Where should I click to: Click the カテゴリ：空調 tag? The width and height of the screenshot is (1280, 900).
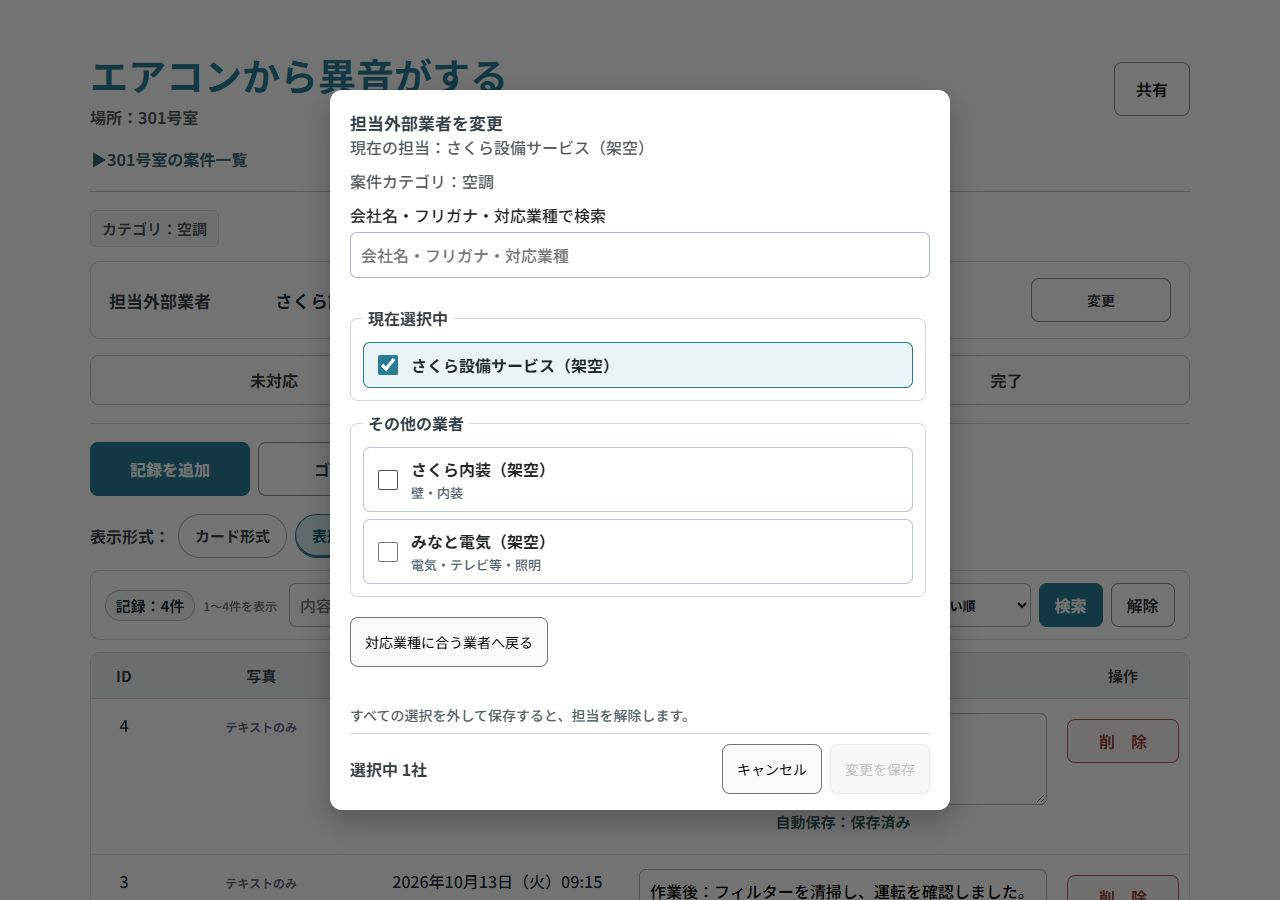click(154, 229)
